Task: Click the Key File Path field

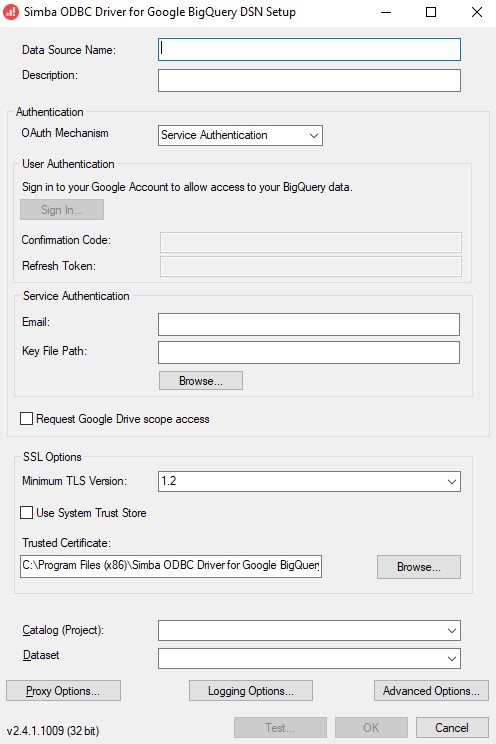Action: pos(309,352)
